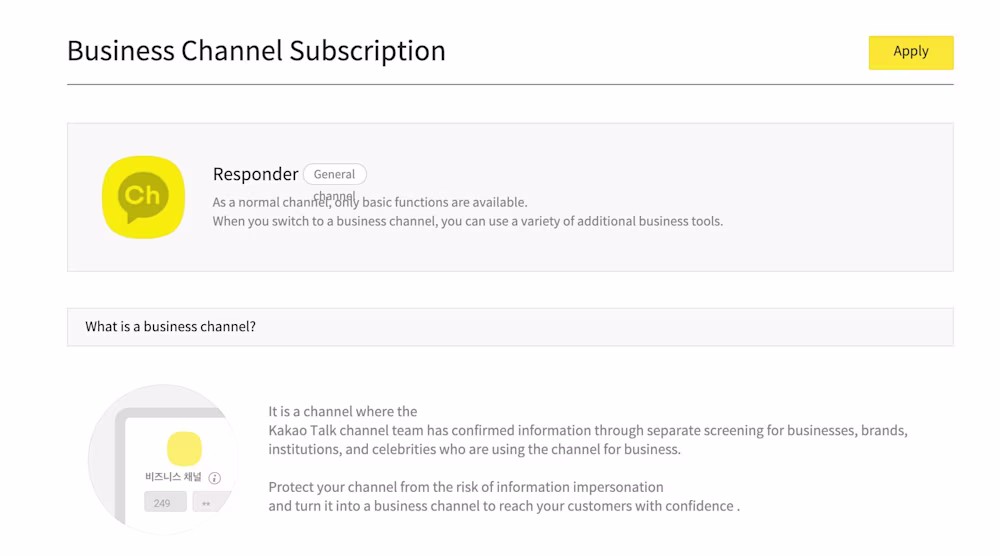Click the 249 box in the illustration
This screenshot has height=556, width=1000.
point(163,502)
